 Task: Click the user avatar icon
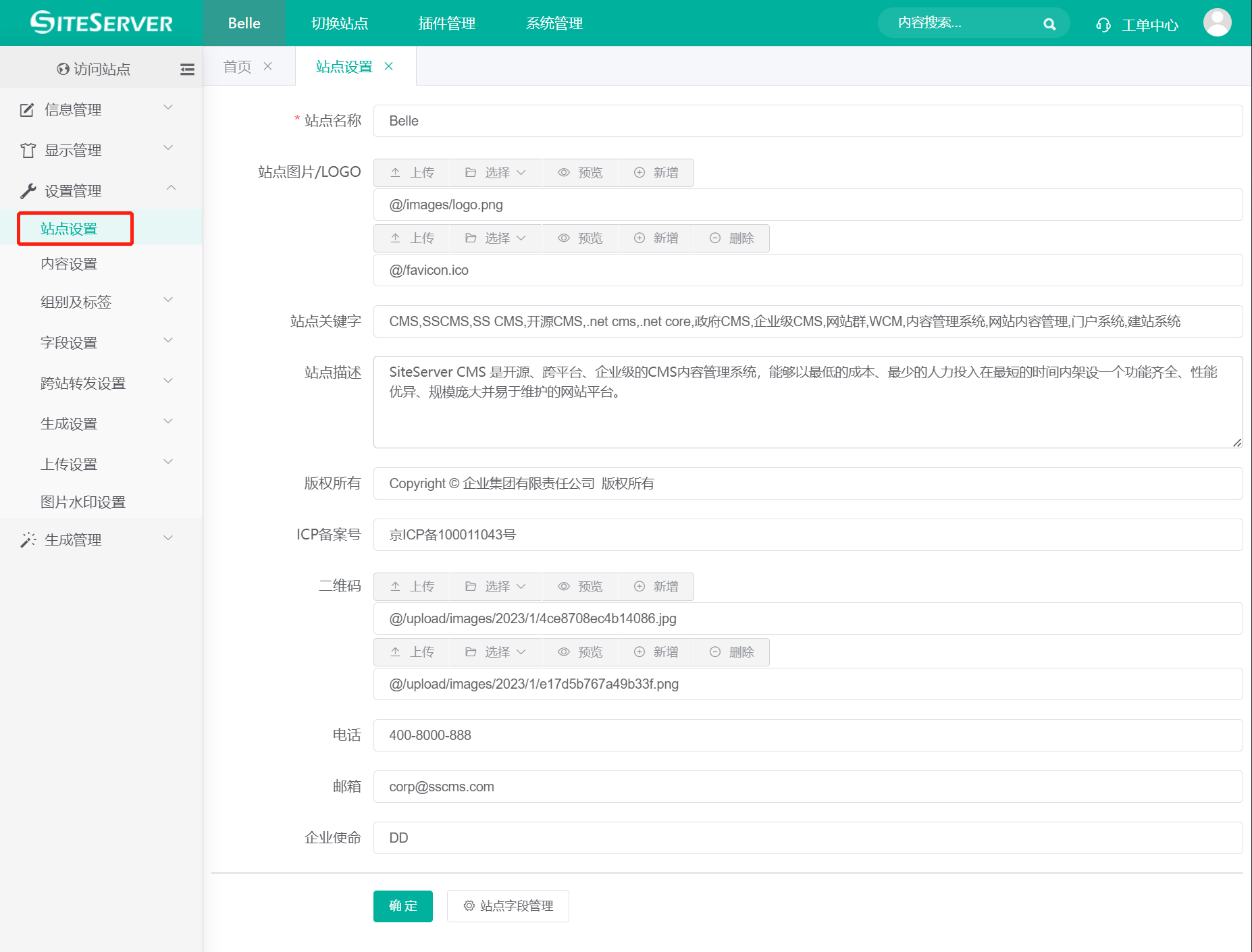pyautogui.click(x=1217, y=23)
